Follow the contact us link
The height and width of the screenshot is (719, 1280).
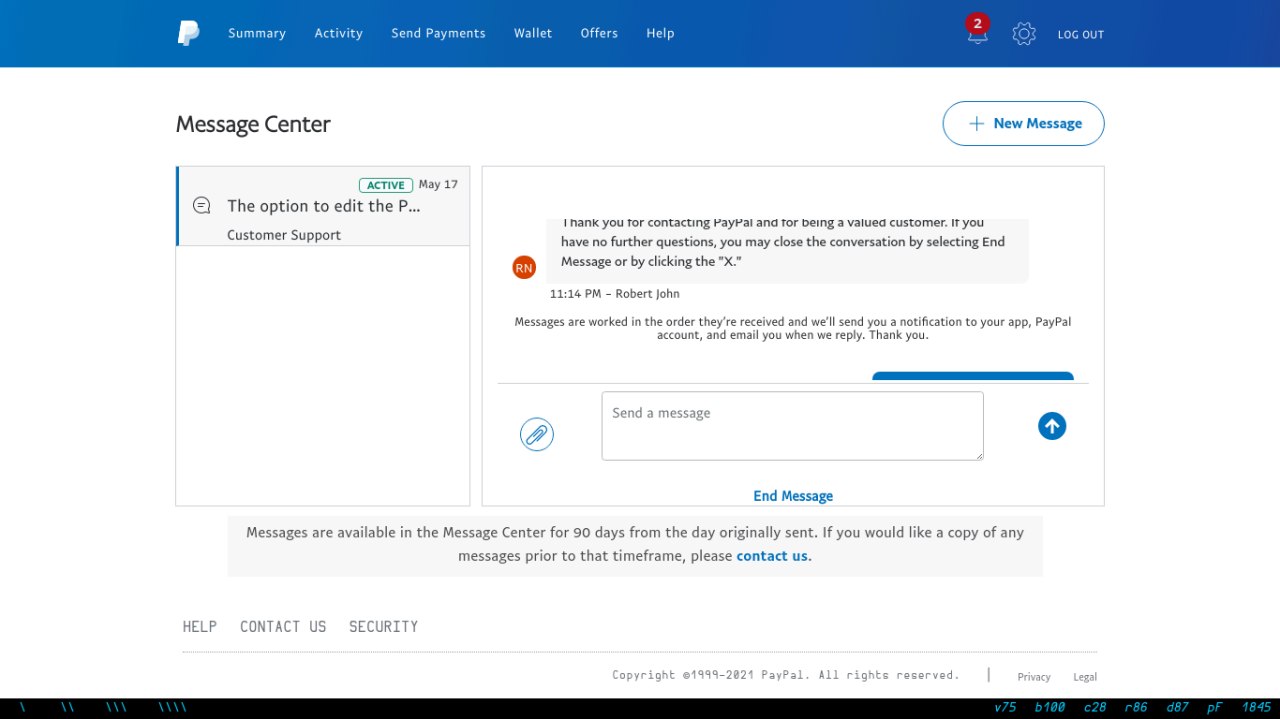pyautogui.click(x=772, y=556)
